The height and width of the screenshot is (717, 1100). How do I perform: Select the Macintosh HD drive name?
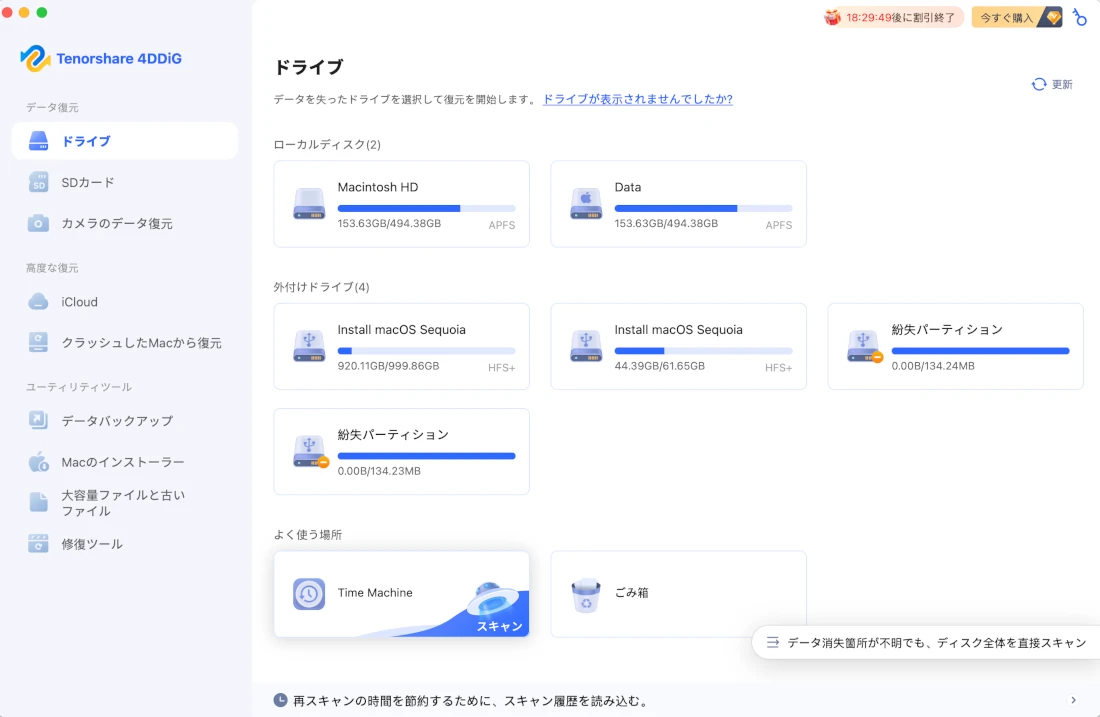pyautogui.click(x=377, y=187)
